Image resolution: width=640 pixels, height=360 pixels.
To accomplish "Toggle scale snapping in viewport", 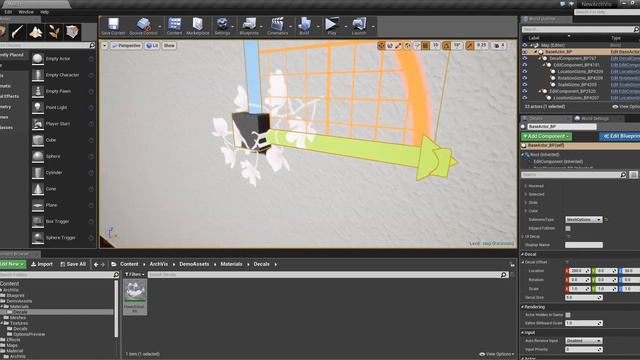I will tap(470, 46).
